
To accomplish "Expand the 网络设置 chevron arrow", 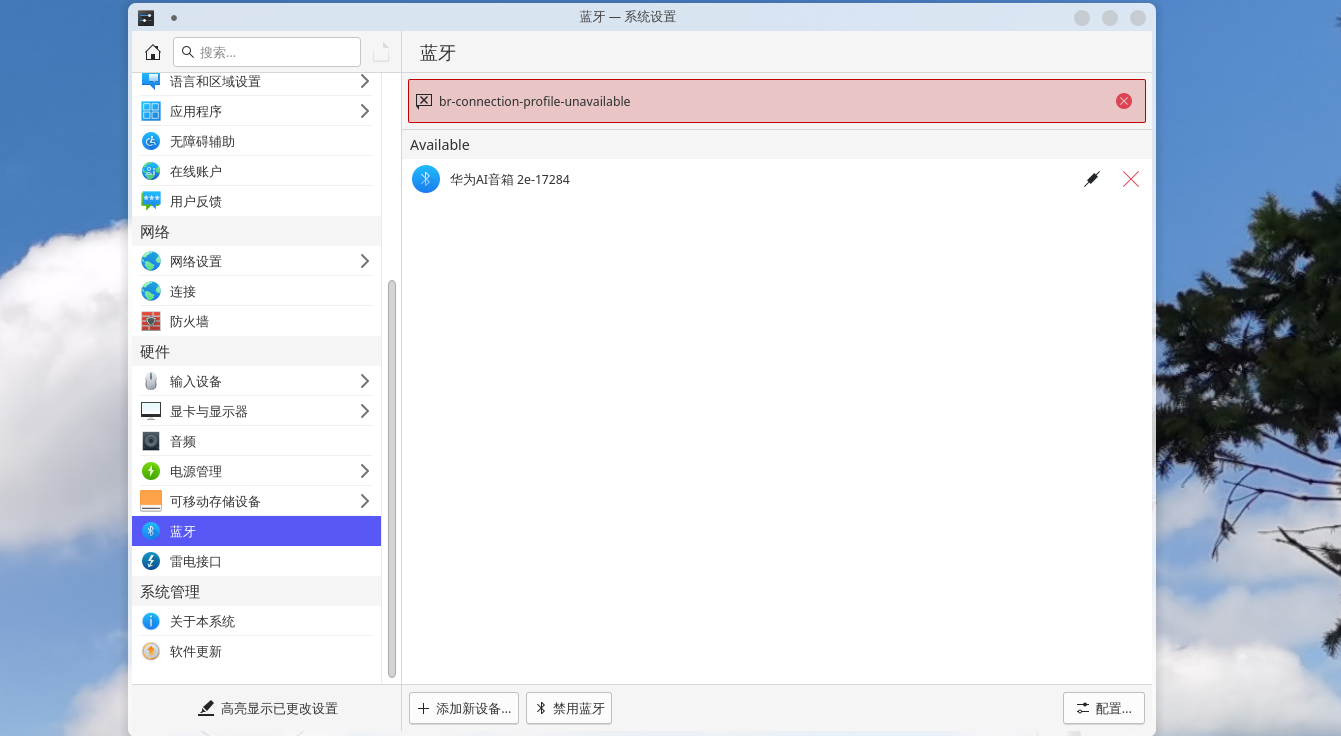I will coord(365,261).
